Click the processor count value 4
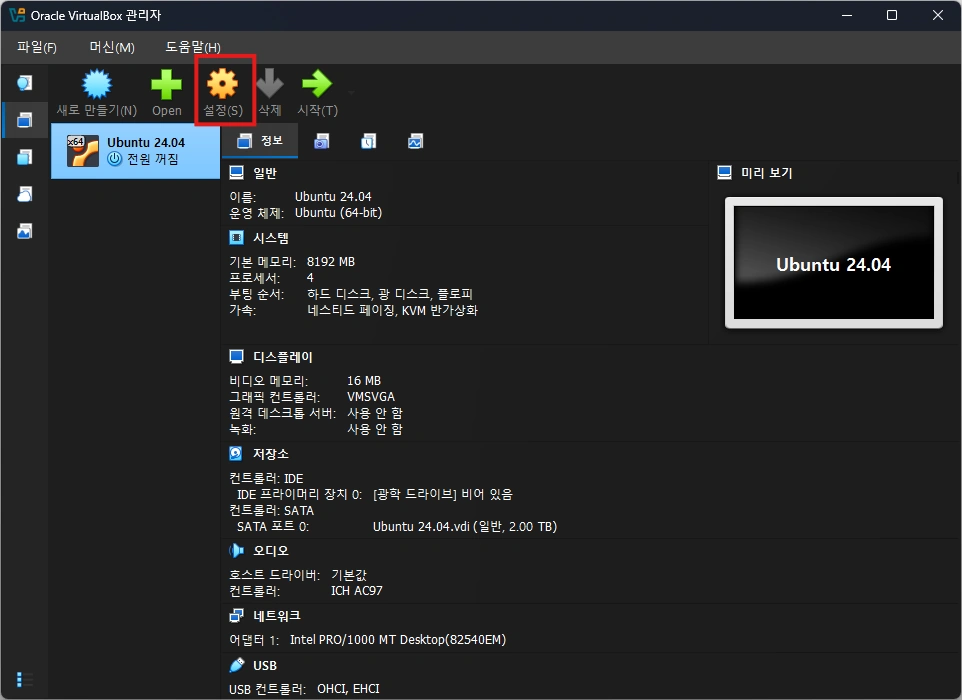The image size is (962, 700). (x=310, y=278)
